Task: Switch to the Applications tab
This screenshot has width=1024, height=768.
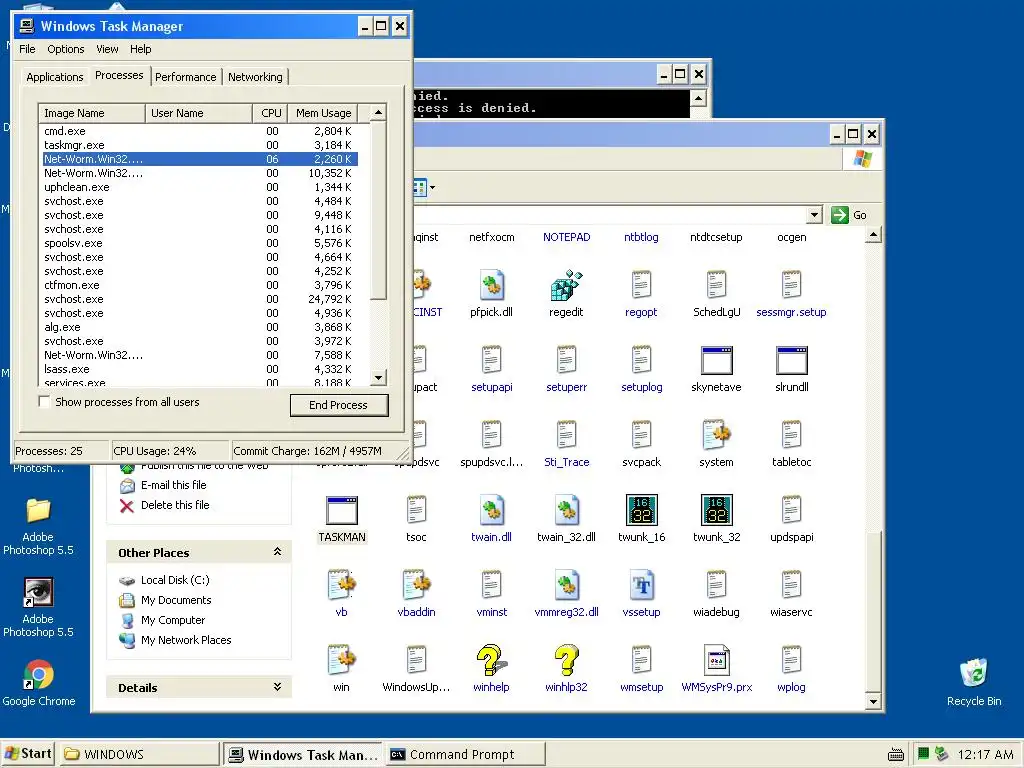Action: (55, 77)
